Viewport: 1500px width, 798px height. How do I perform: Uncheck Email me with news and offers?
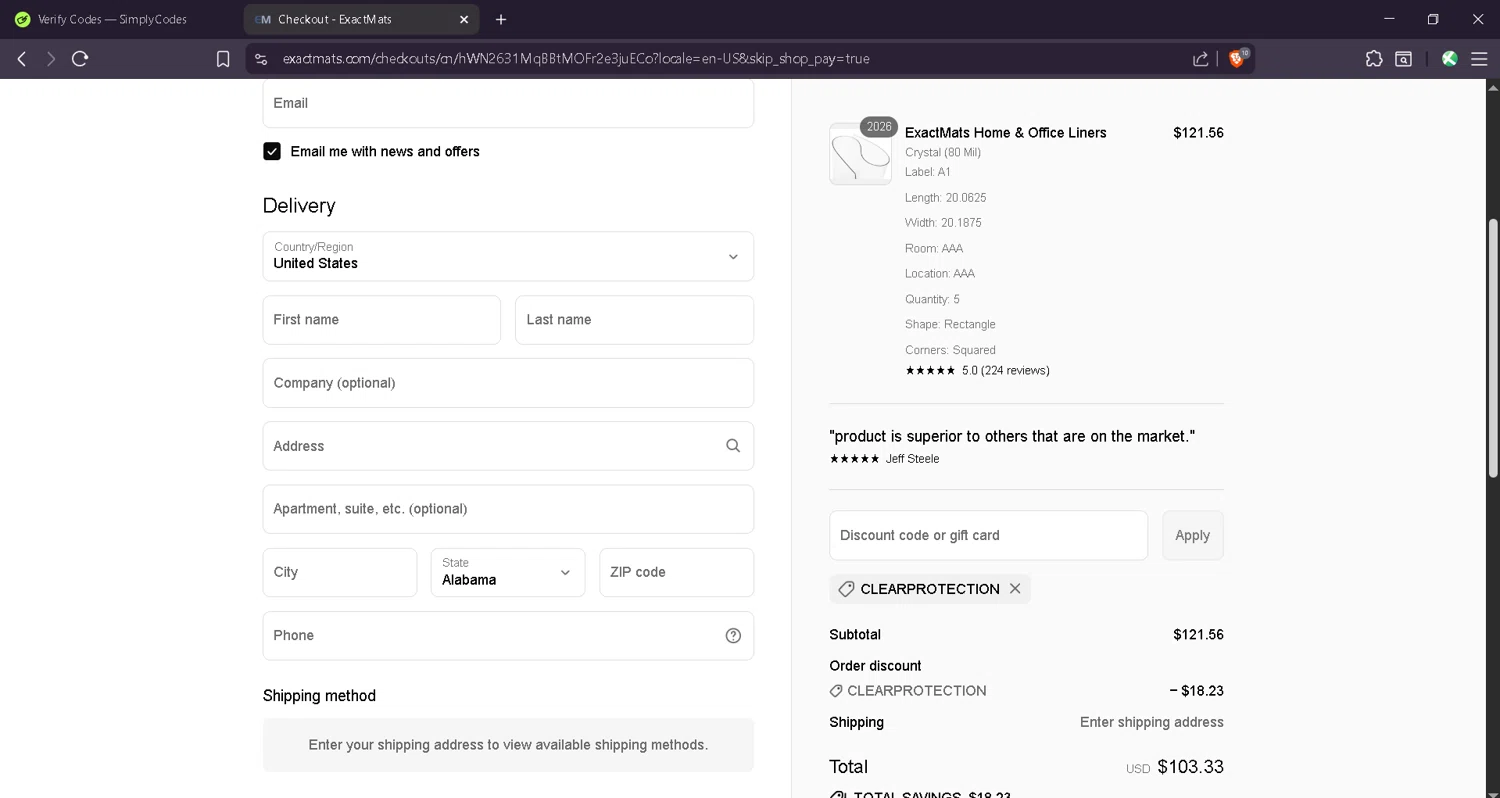[x=272, y=151]
